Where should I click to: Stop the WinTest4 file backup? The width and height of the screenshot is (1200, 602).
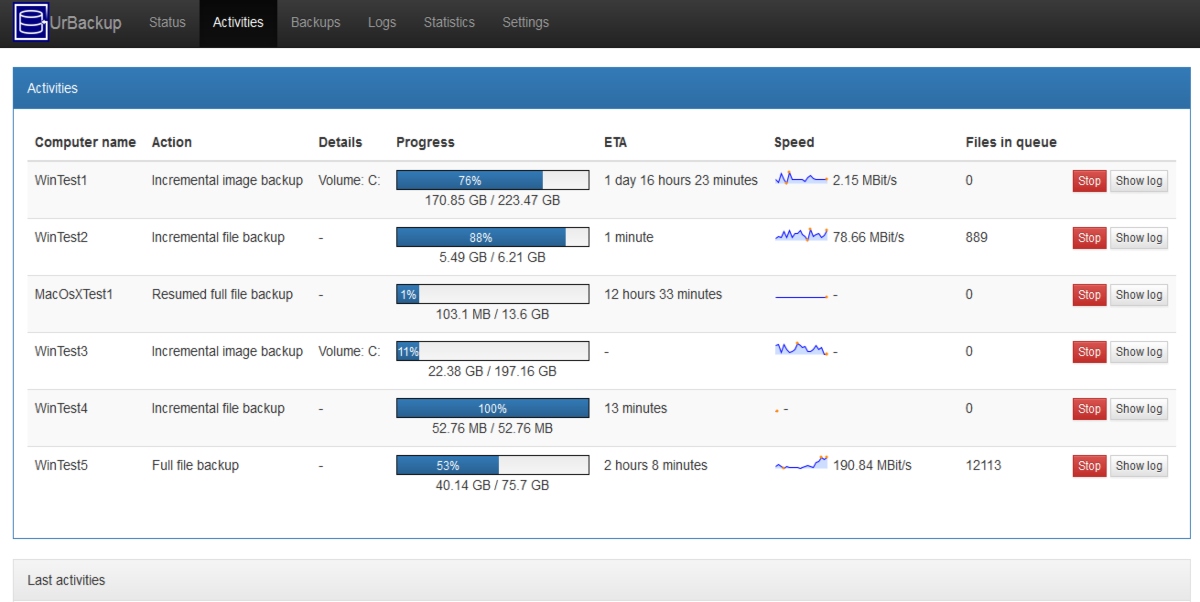tap(1089, 409)
